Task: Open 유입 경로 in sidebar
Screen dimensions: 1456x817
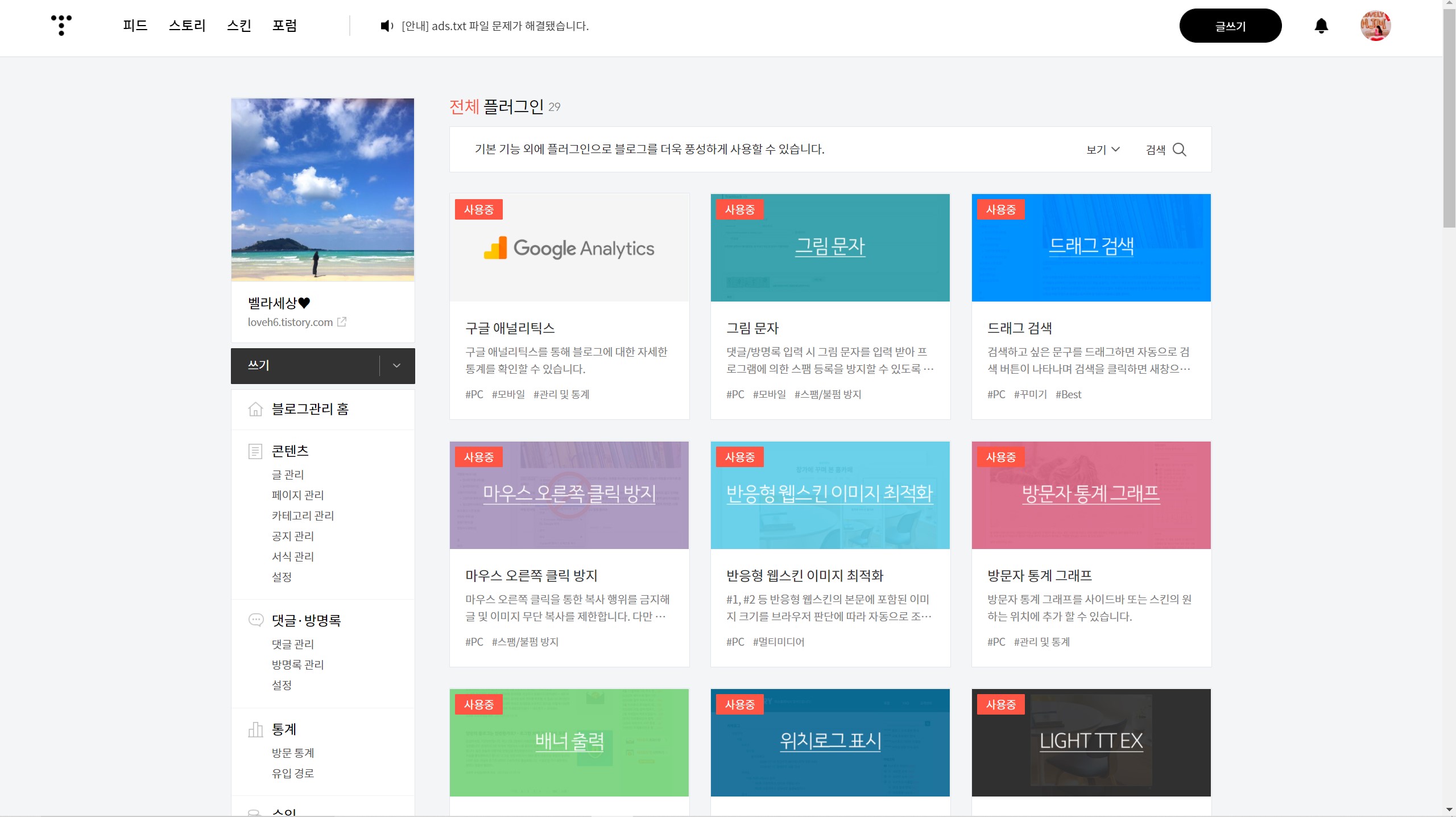Action: (x=293, y=773)
